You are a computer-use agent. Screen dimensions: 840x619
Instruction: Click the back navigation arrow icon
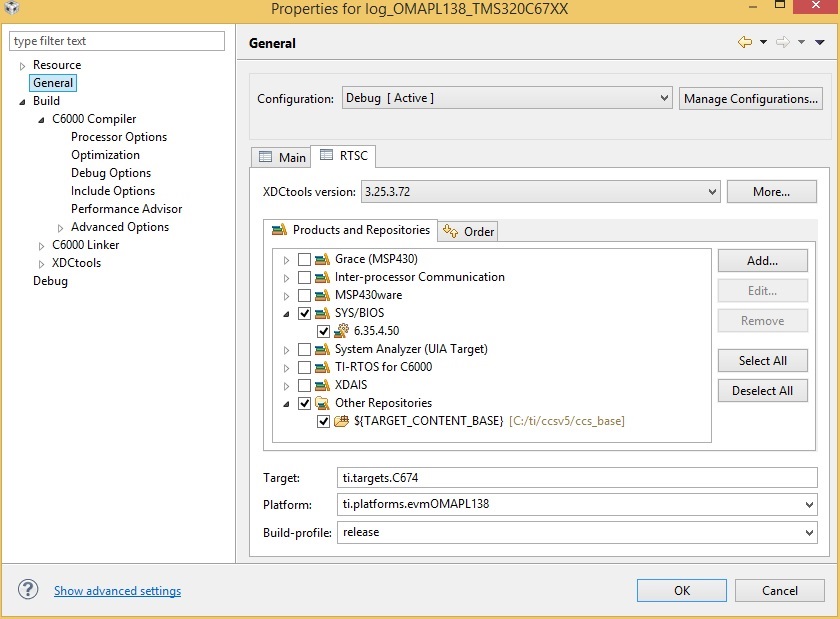(745, 42)
